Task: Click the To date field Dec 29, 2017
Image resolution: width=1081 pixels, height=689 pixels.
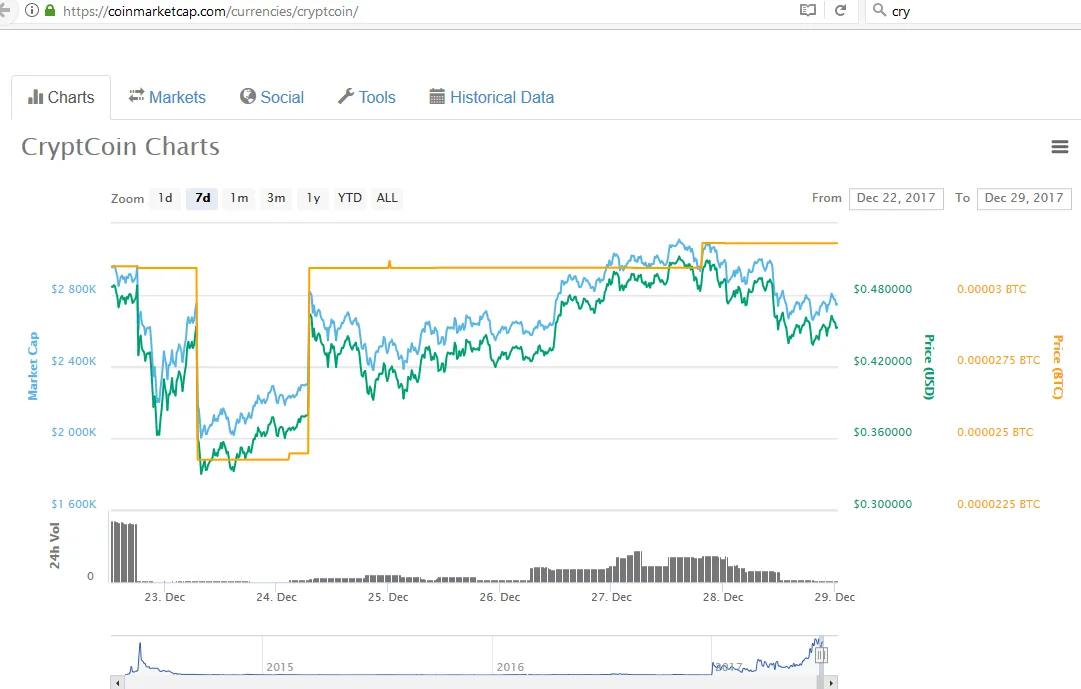Action: [x=1024, y=198]
